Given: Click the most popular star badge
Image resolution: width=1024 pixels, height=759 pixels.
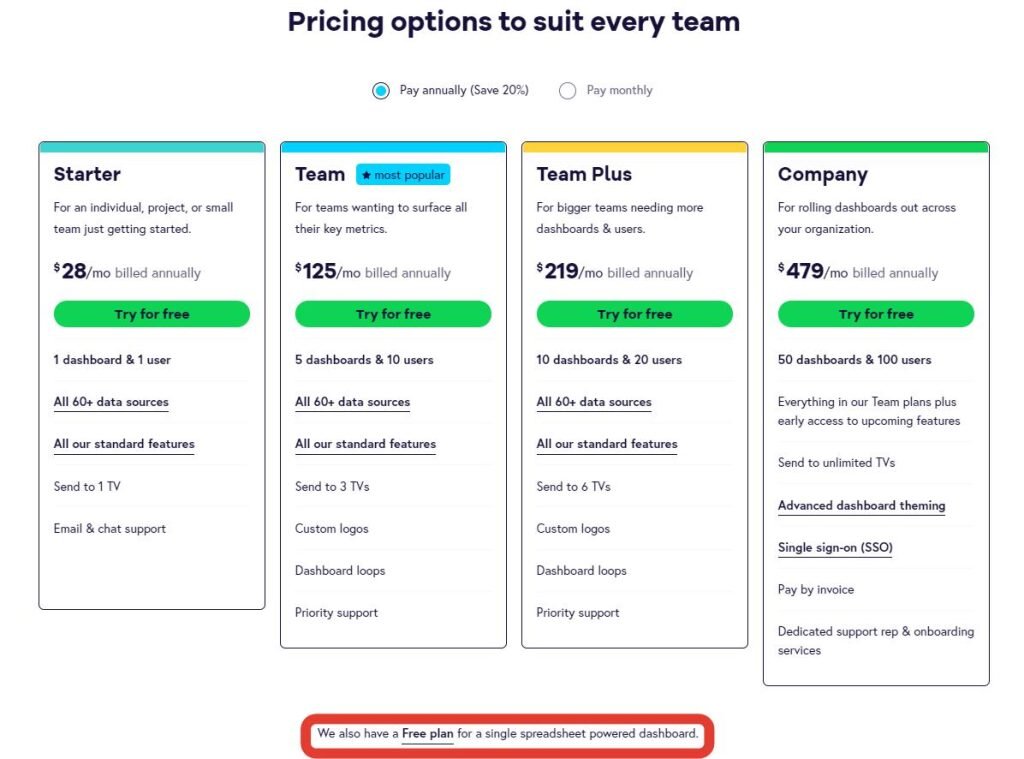Looking at the screenshot, I should 403,174.
